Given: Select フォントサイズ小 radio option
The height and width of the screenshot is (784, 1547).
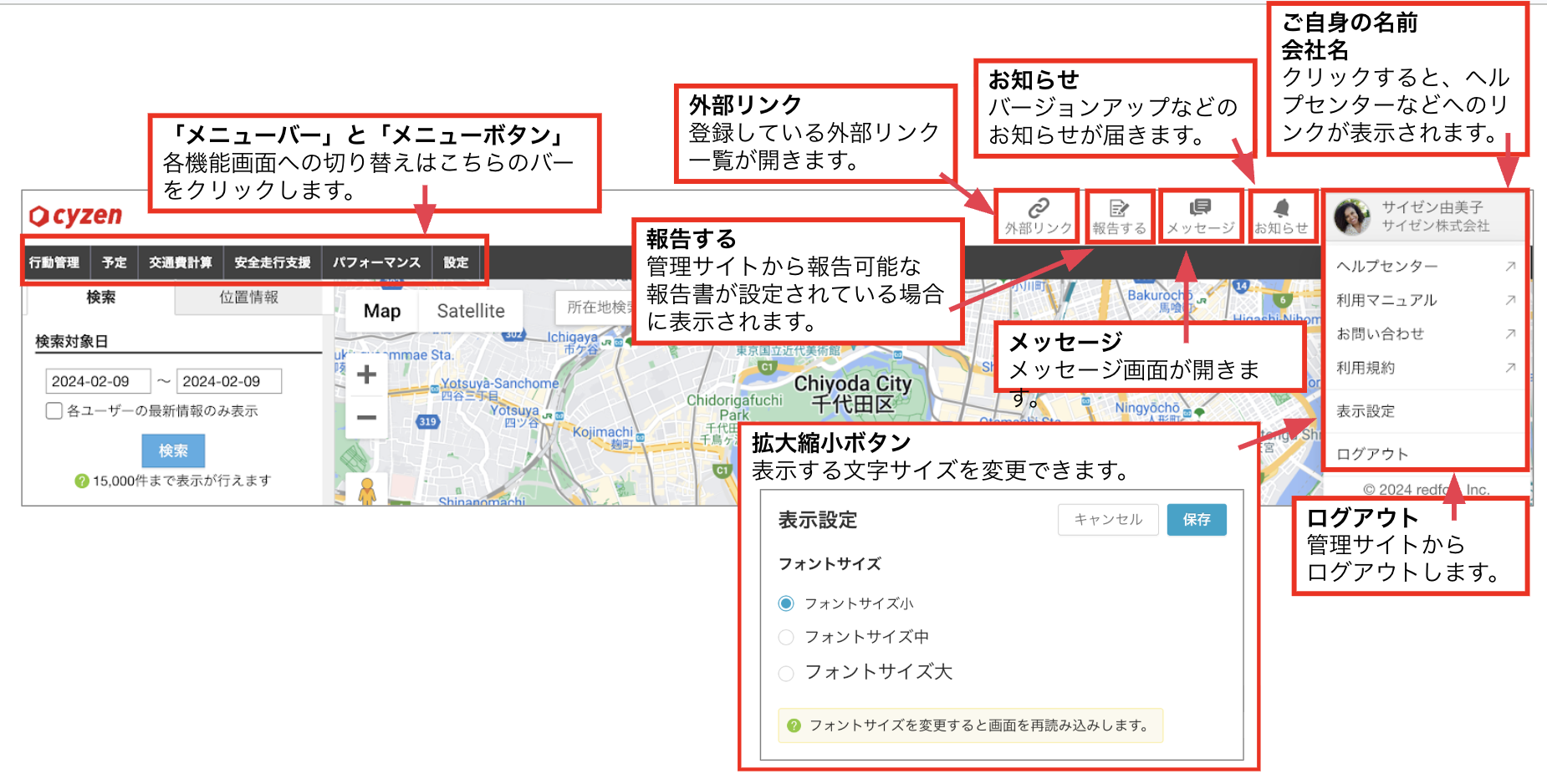Looking at the screenshot, I should 786,603.
